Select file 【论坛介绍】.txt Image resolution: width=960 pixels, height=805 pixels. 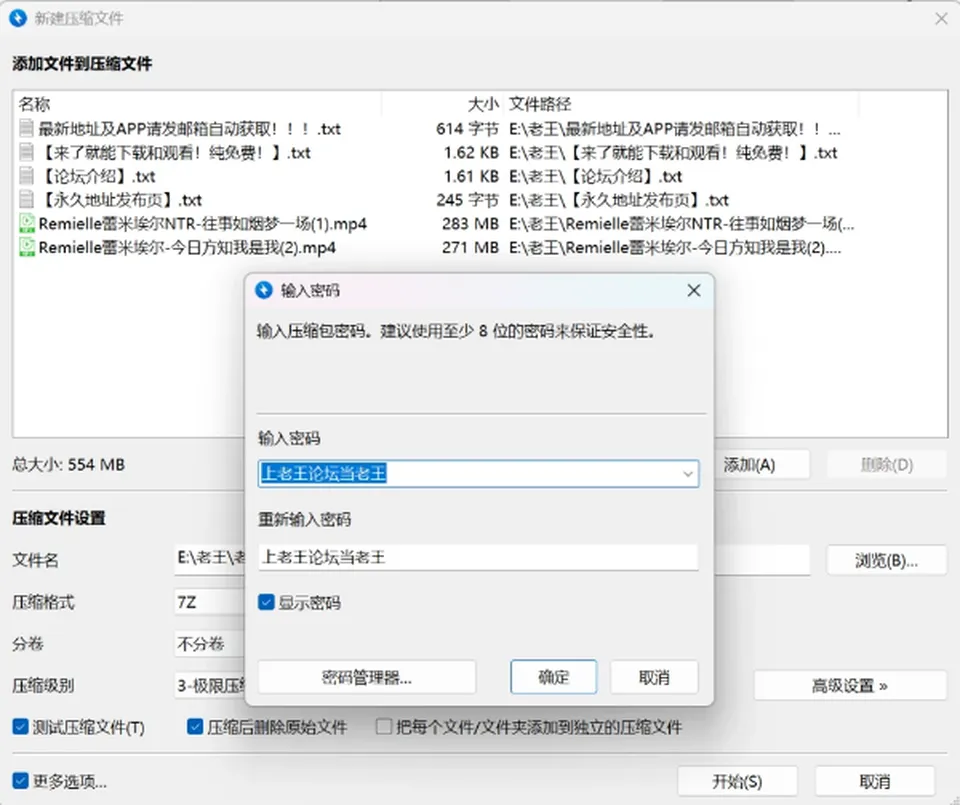[97, 176]
